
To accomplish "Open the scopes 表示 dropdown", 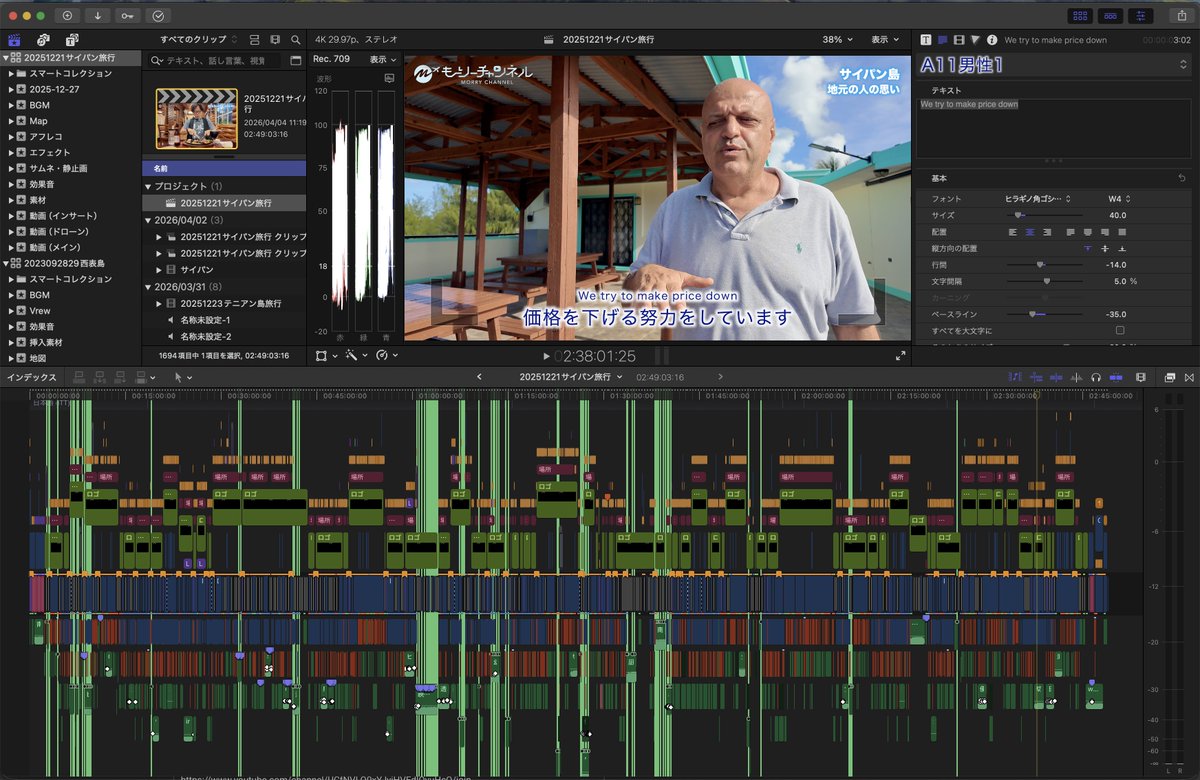I will pos(382,59).
